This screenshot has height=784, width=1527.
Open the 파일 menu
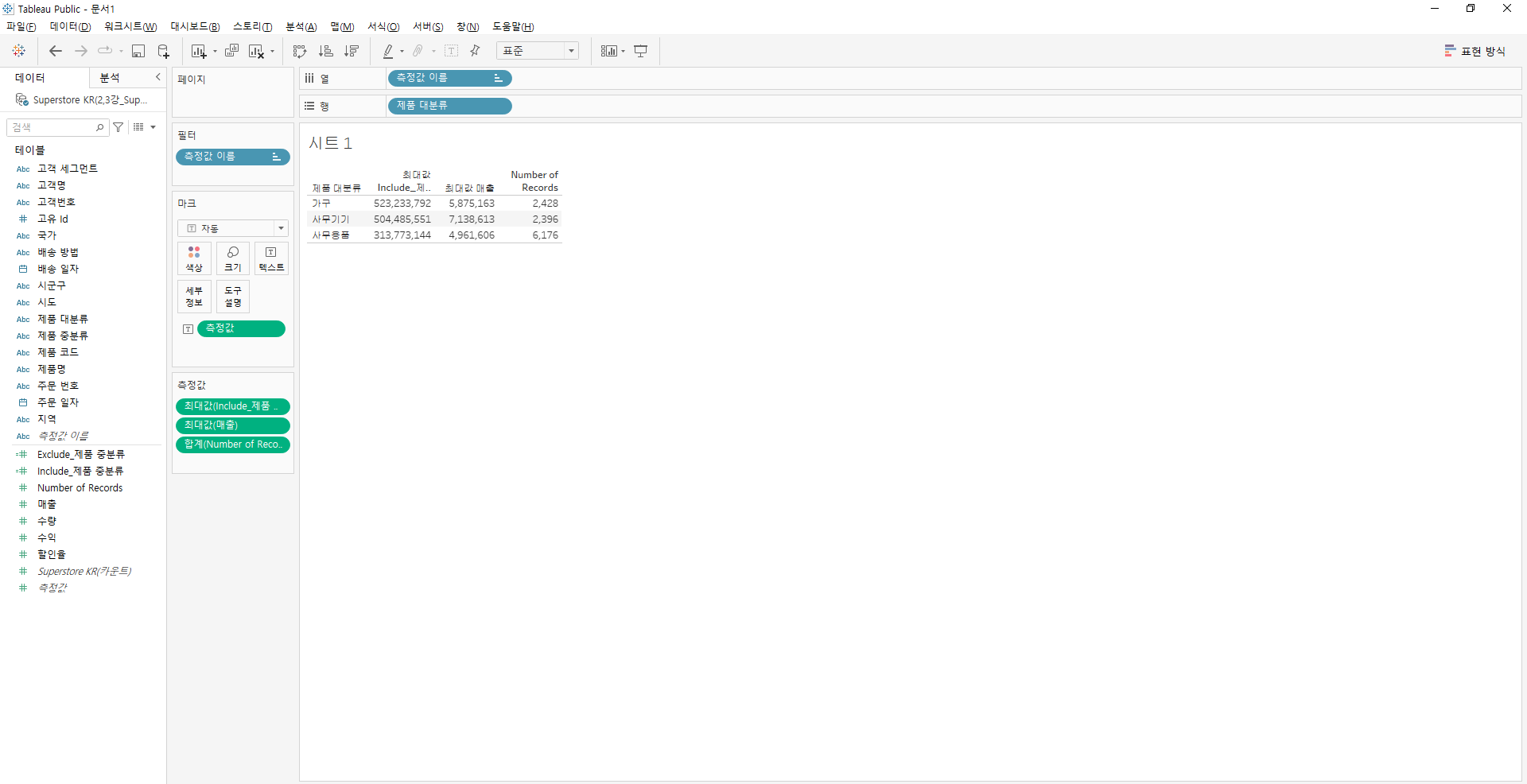pyautogui.click(x=21, y=27)
